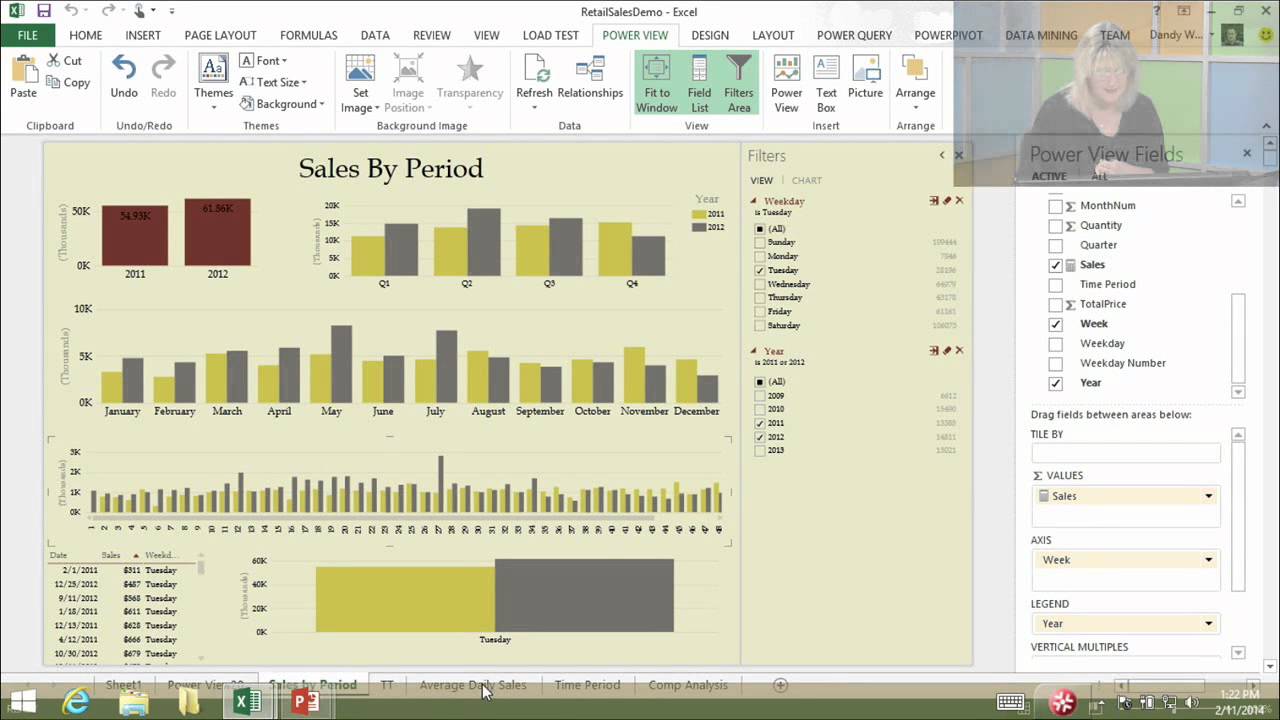1280x720 pixels.
Task: Open the Sales dropdown in VALUES
Action: coord(1208,497)
